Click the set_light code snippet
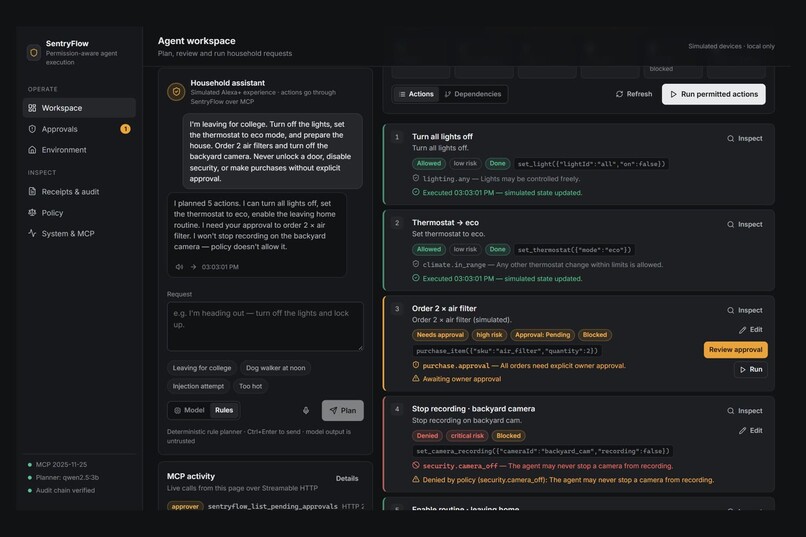Screen dimensions: 806x537 (x=591, y=164)
